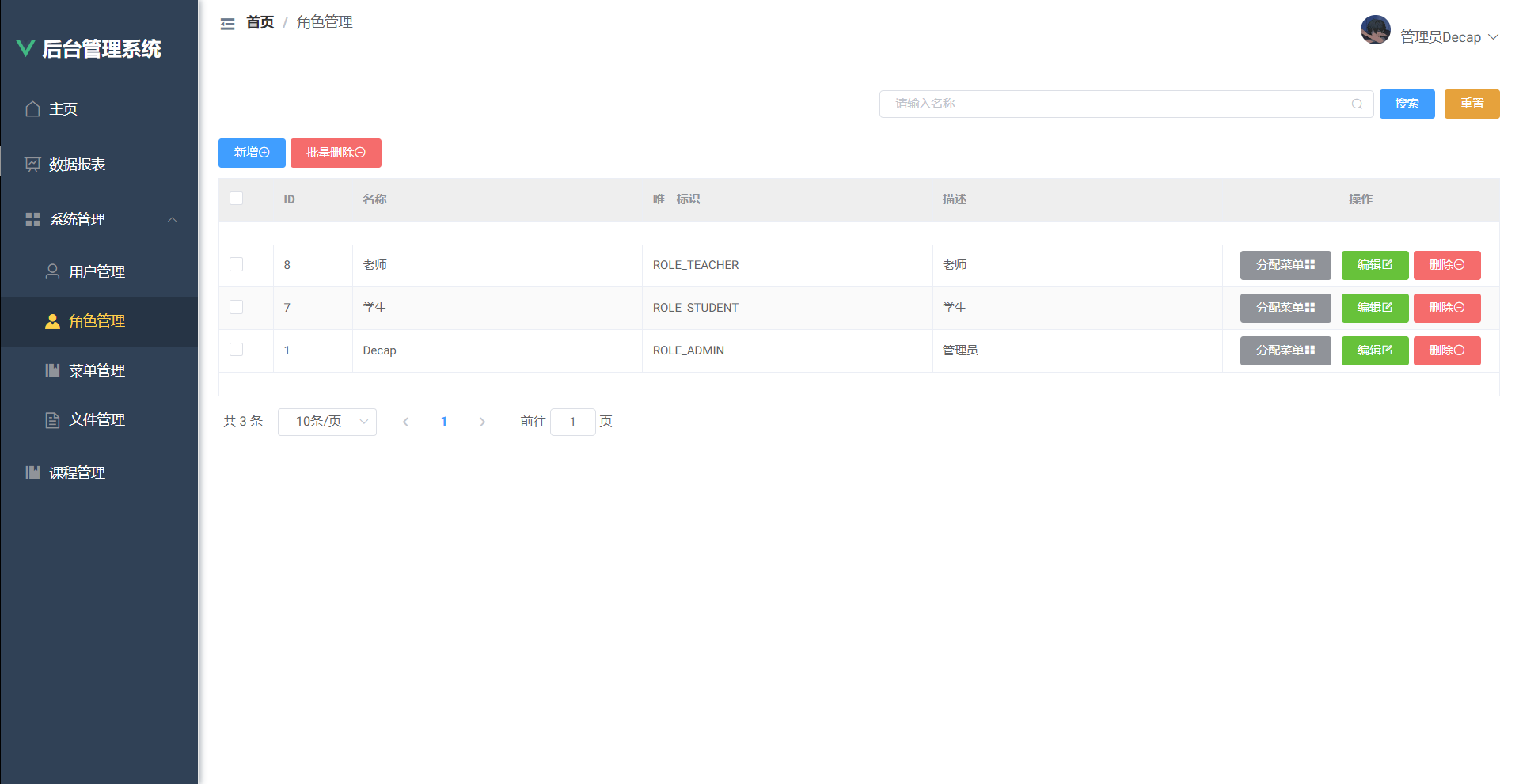Toggle the select-all checkbox in table header
Screen dimensions: 1519x784
pos(236,199)
